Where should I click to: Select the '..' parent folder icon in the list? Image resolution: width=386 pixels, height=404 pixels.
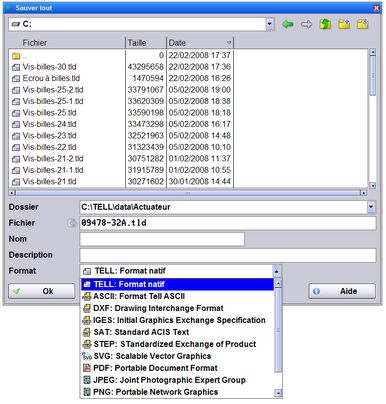16,56
